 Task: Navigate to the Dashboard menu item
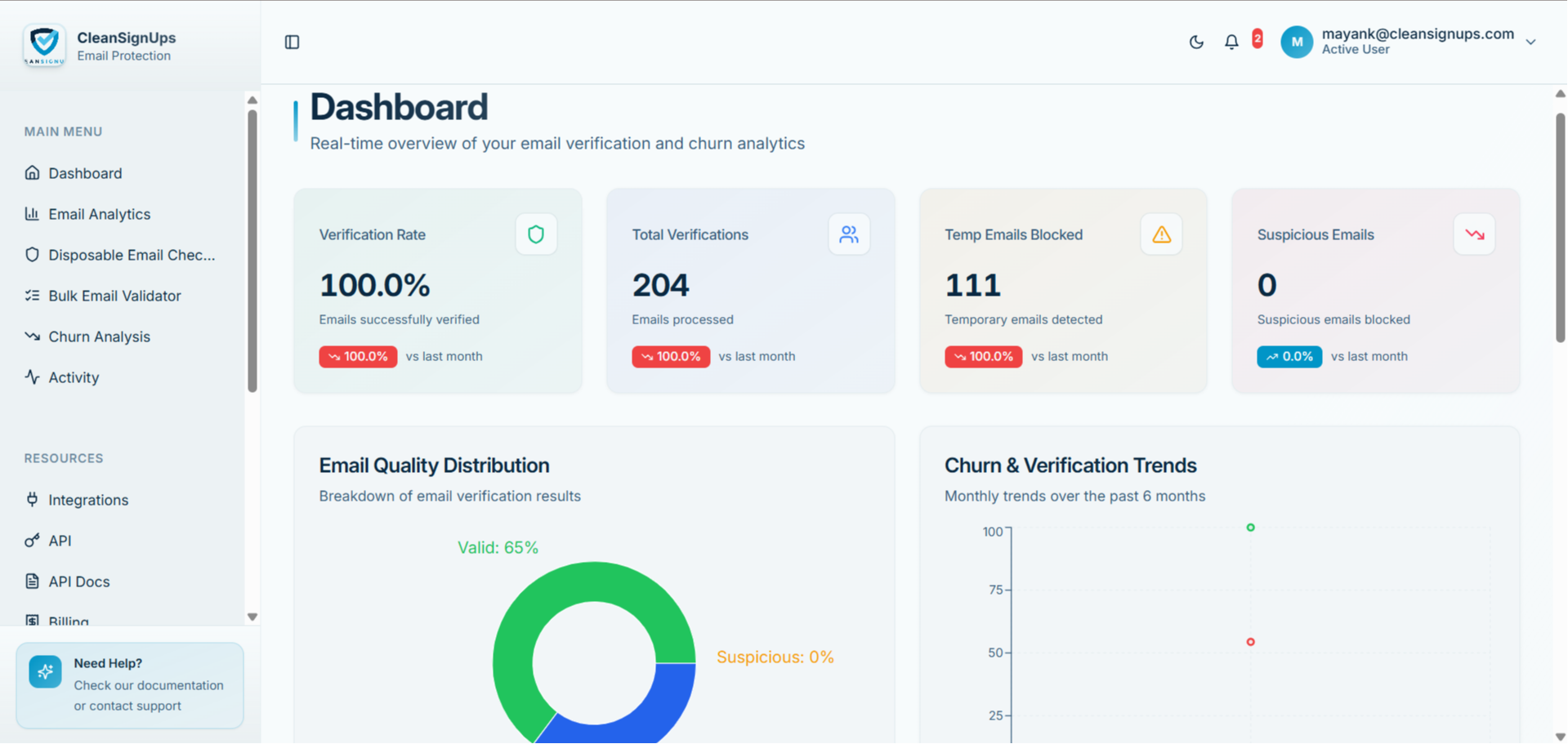point(84,173)
